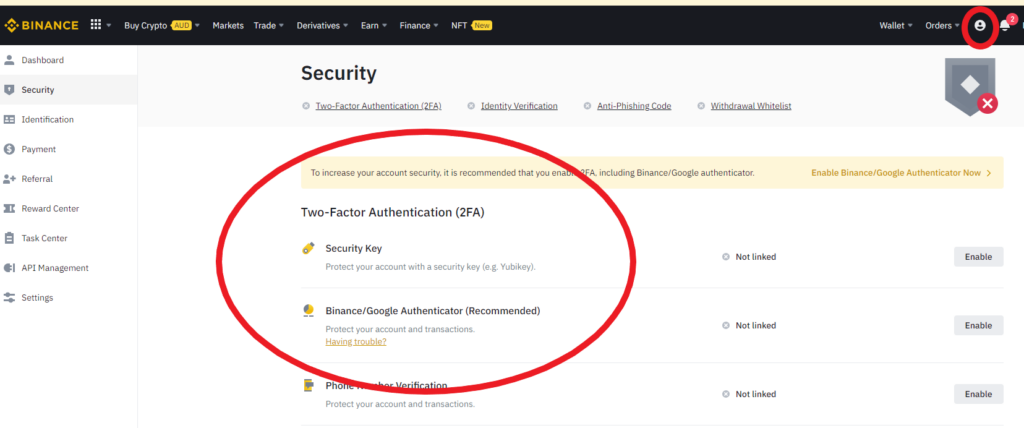1024x428 pixels.
Task: Expand the Derivatives menu
Action: point(323,25)
